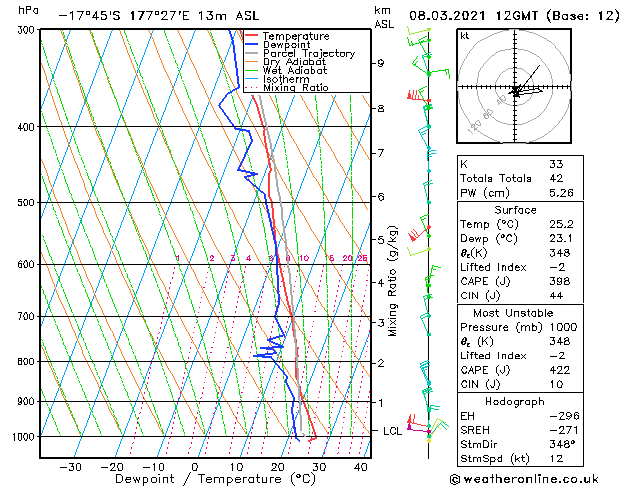
Task: Click the gray Parcel Trajectory legend swatch
Action: tap(252, 53)
